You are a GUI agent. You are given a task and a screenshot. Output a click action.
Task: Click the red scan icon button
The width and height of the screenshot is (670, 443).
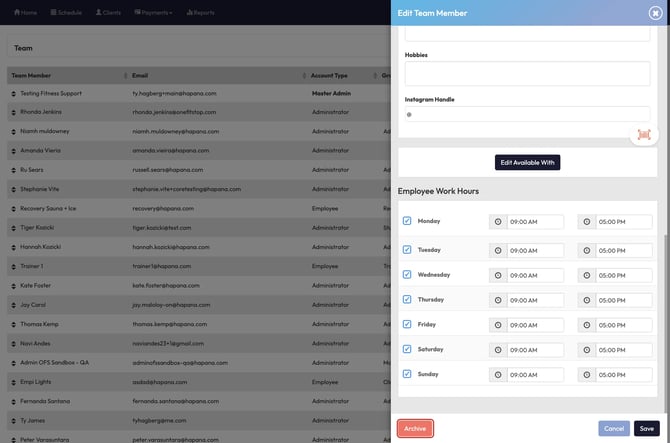(644, 134)
